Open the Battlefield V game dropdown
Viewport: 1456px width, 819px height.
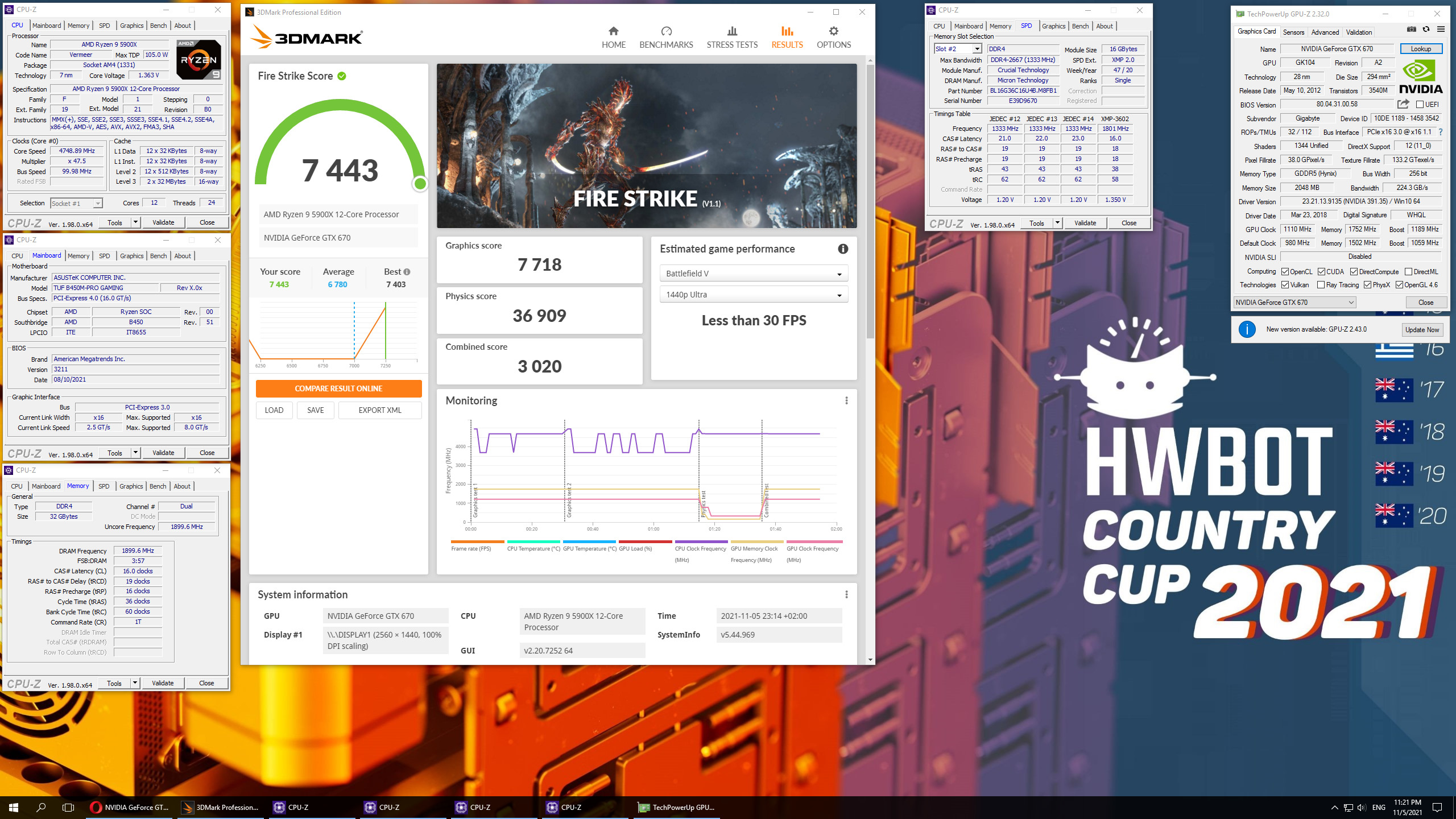[754, 274]
